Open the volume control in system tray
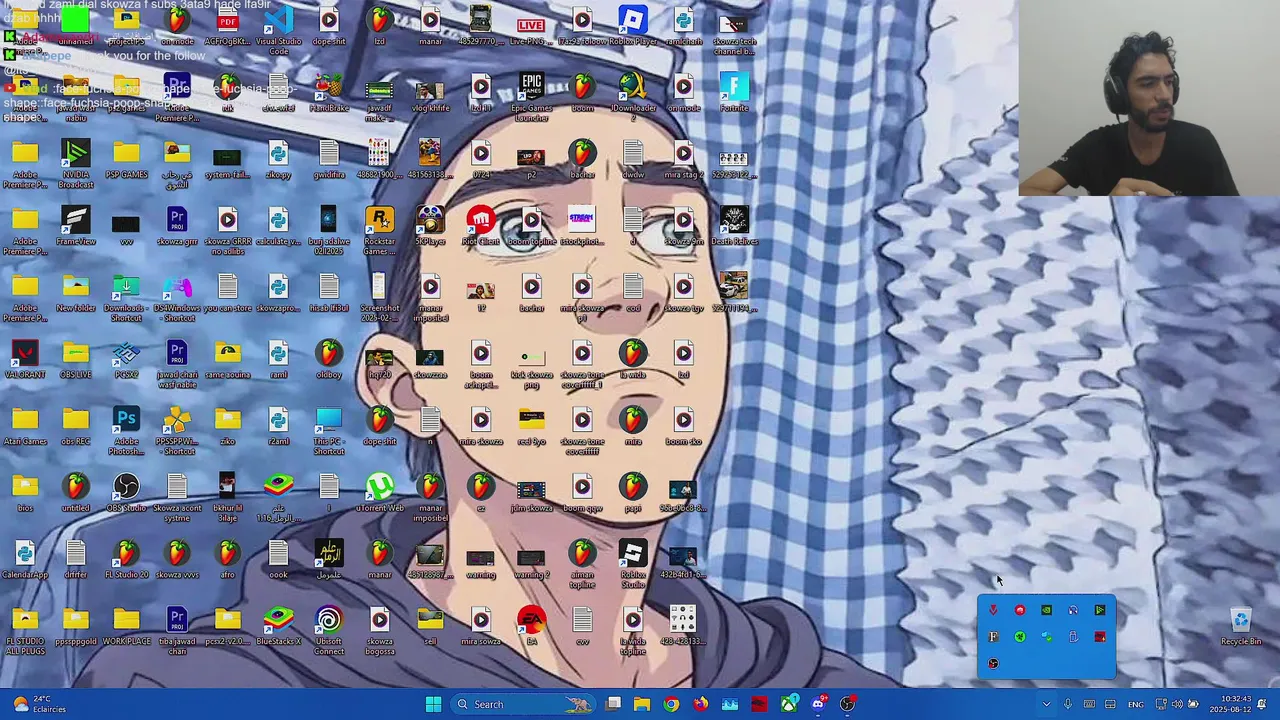The image size is (1280, 720). (1177, 704)
